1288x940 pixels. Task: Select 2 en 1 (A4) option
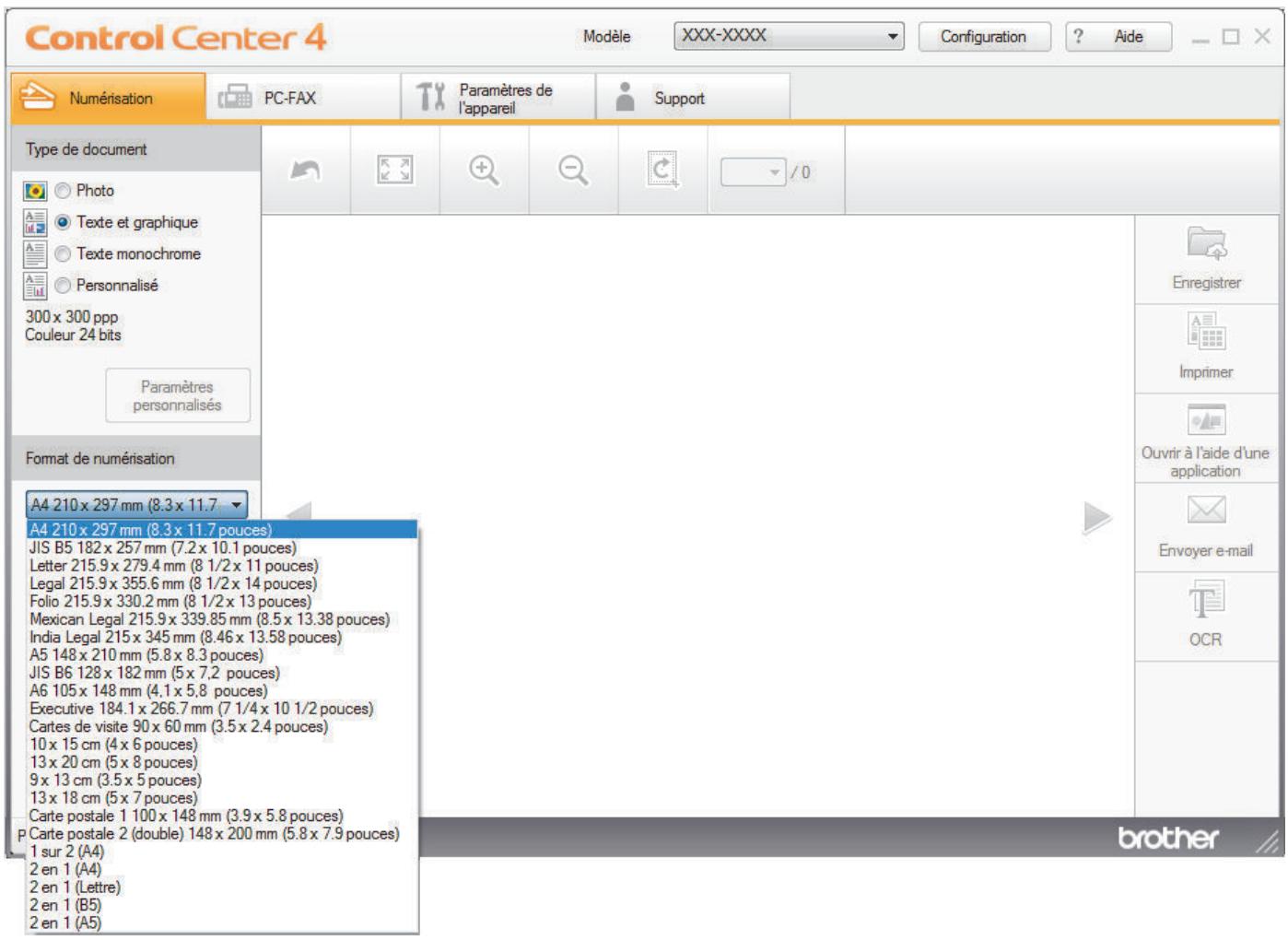click(x=222, y=869)
